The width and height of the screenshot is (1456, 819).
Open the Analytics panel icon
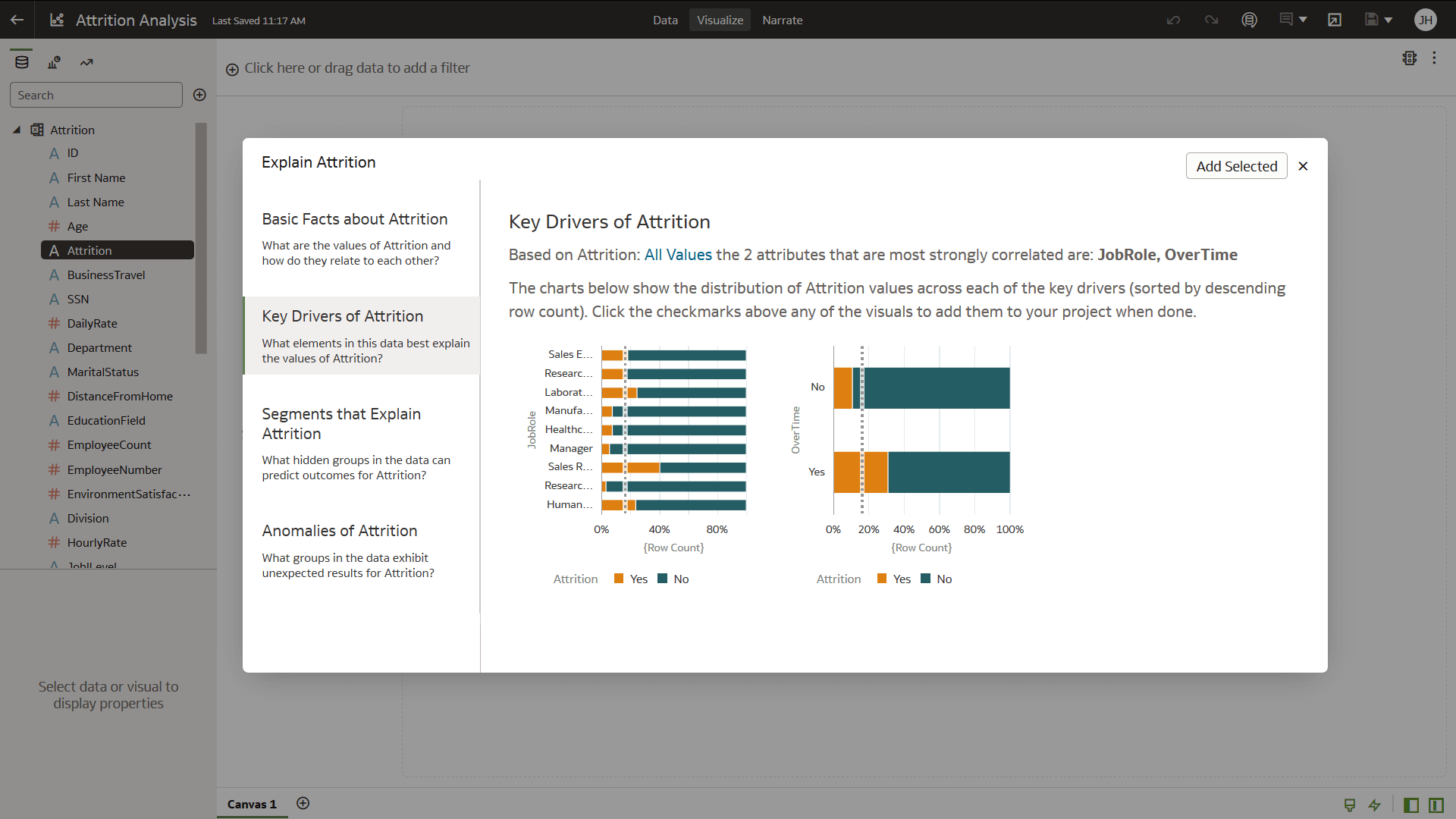pos(86,61)
